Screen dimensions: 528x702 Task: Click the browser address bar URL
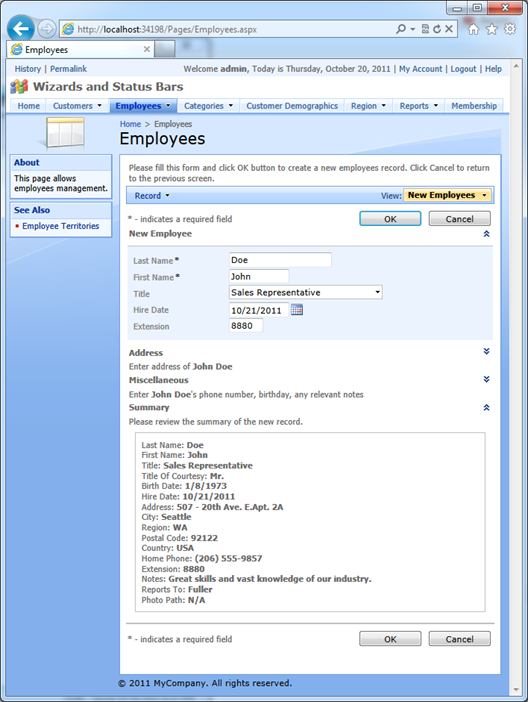click(x=167, y=30)
